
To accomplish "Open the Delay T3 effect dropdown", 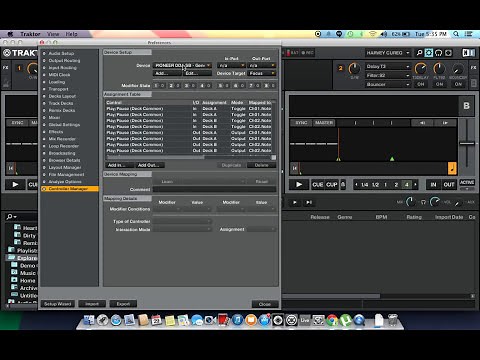I will (388, 66).
